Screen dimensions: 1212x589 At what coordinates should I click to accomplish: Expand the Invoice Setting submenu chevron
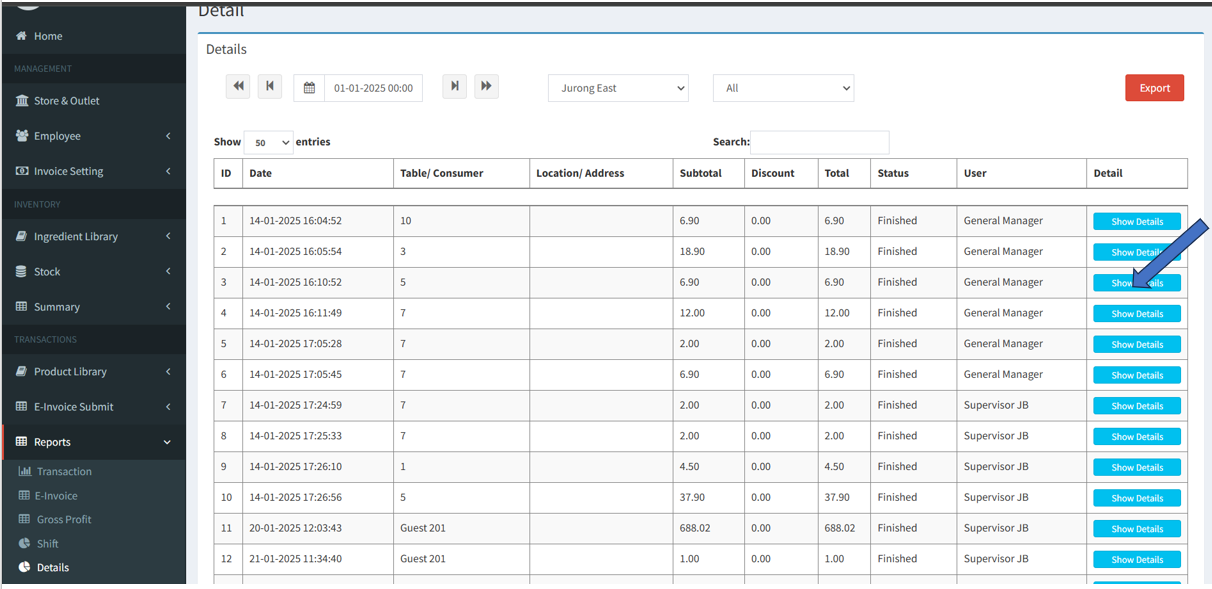tap(168, 171)
